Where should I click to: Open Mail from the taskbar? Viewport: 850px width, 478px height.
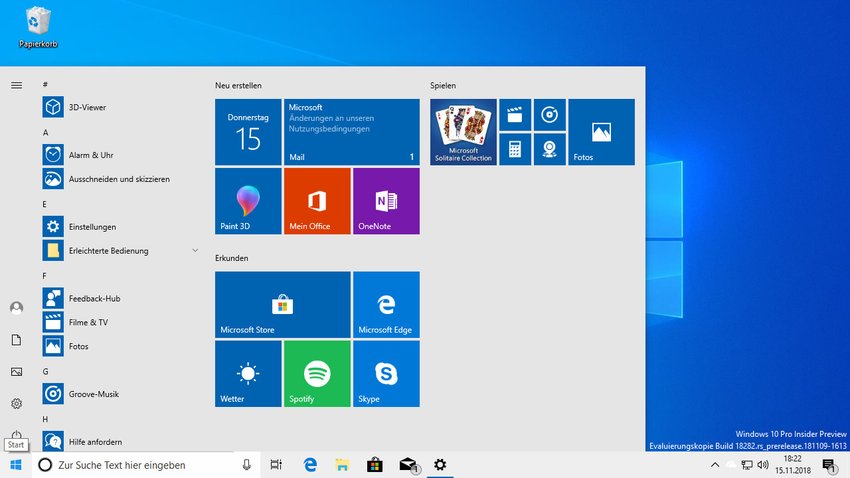408,464
